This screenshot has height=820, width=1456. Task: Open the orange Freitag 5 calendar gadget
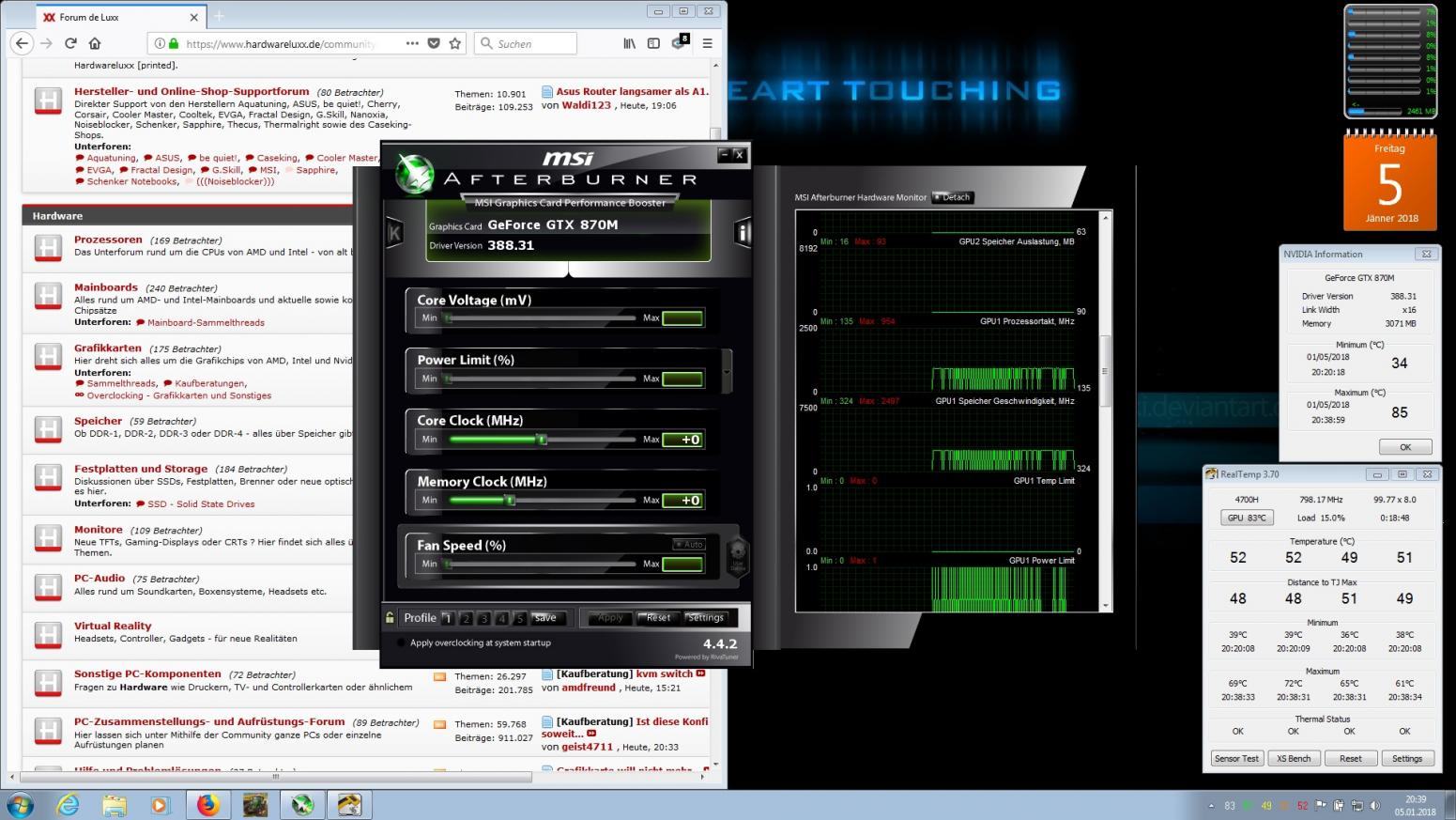tap(1389, 181)
